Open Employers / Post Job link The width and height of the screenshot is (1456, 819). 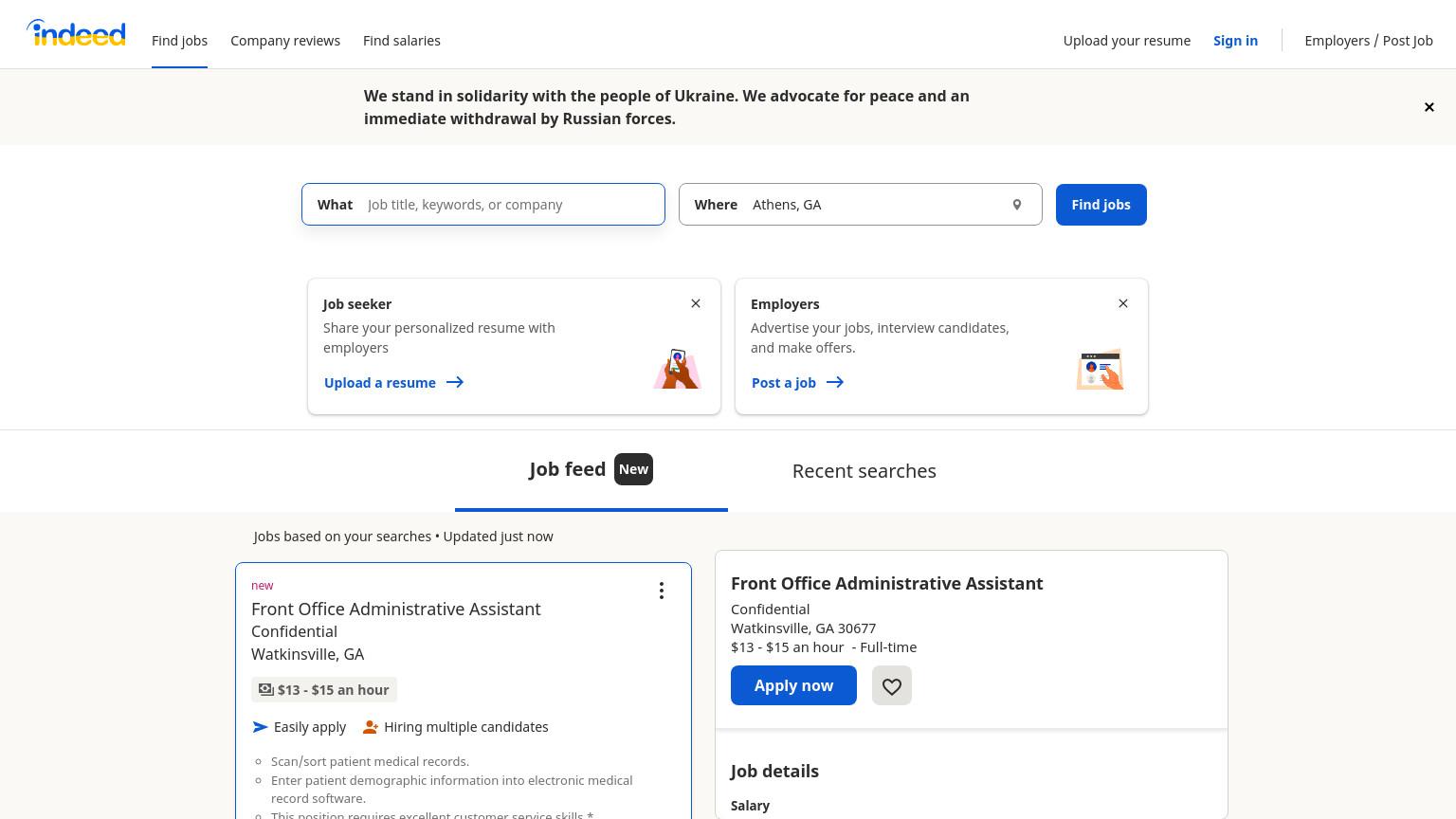(1369, 41)
